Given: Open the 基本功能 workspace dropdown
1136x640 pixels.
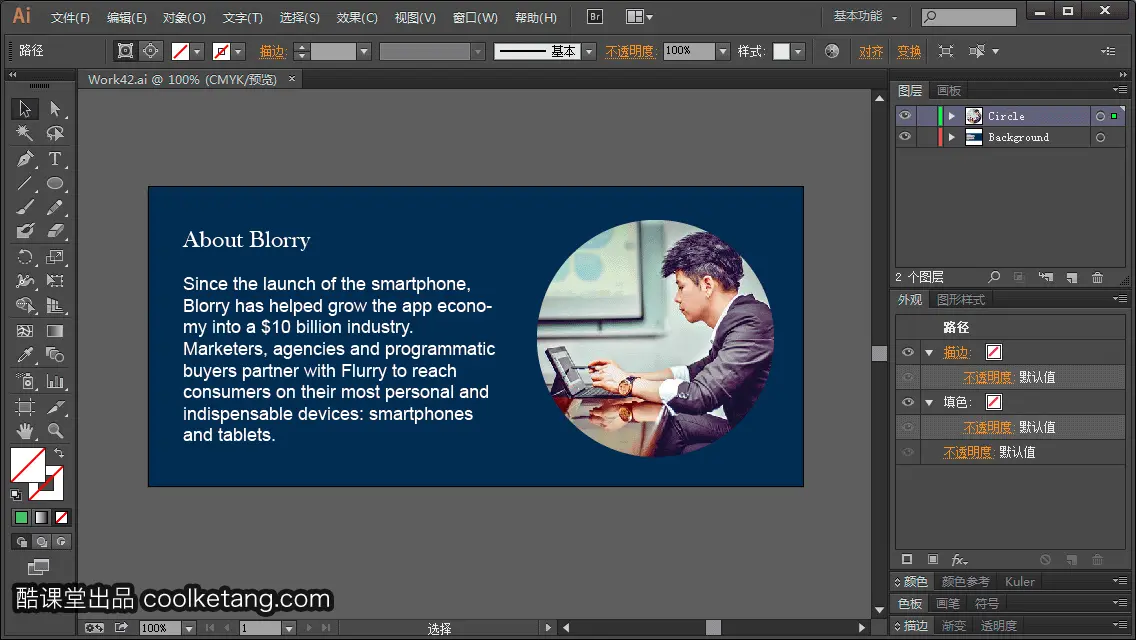Looking at the screenshot, I should 866,16.
